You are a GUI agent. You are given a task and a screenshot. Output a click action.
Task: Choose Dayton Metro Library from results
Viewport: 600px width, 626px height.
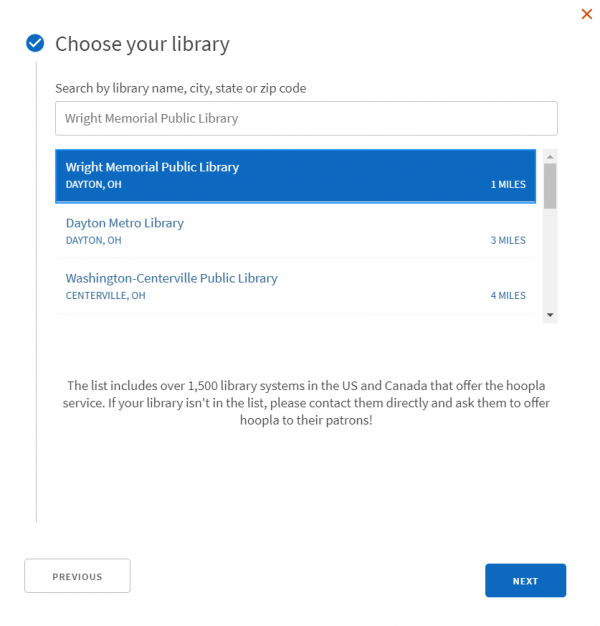tap(295, 231)
